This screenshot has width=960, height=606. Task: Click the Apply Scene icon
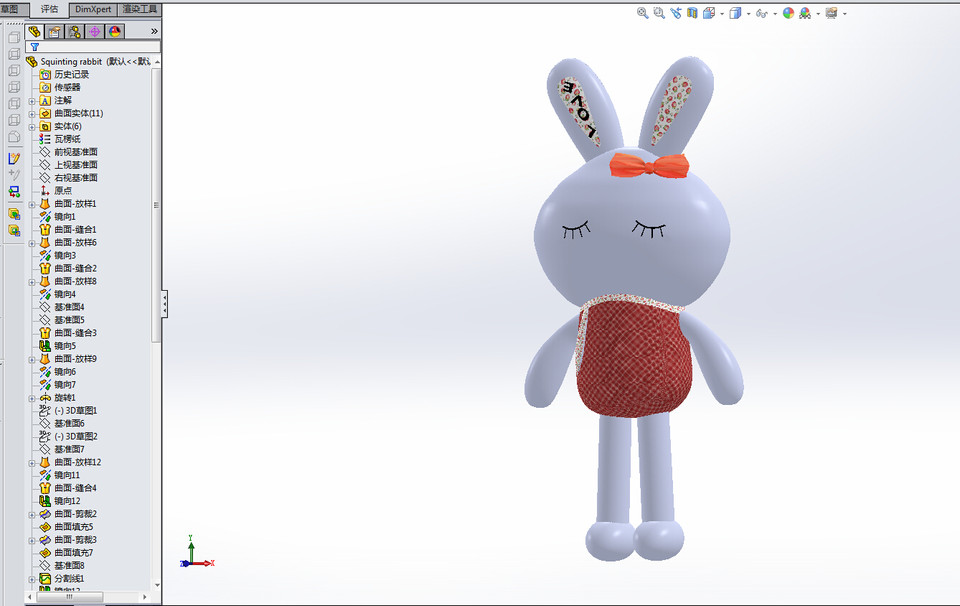[806, 14]
